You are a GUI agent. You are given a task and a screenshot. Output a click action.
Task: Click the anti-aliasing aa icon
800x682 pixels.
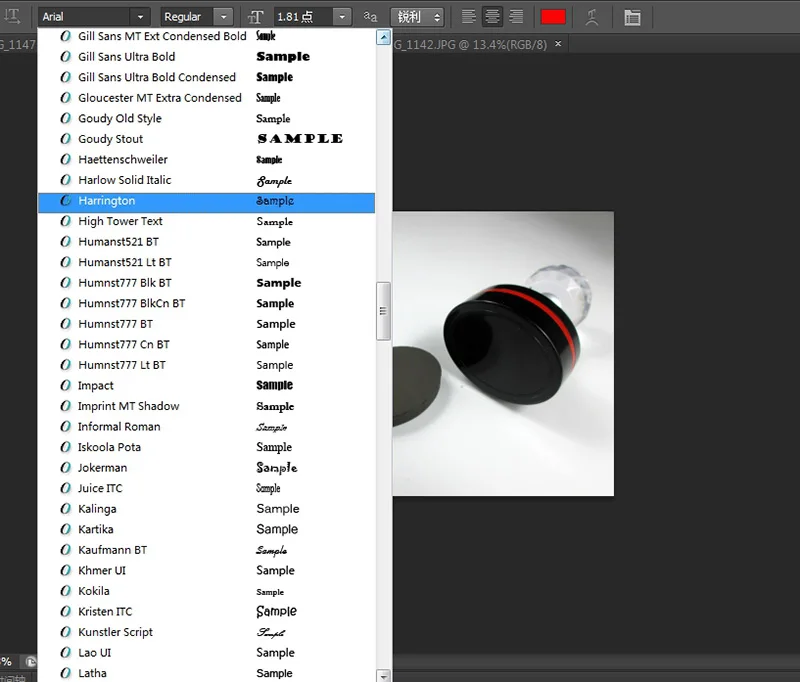[370, 17]
